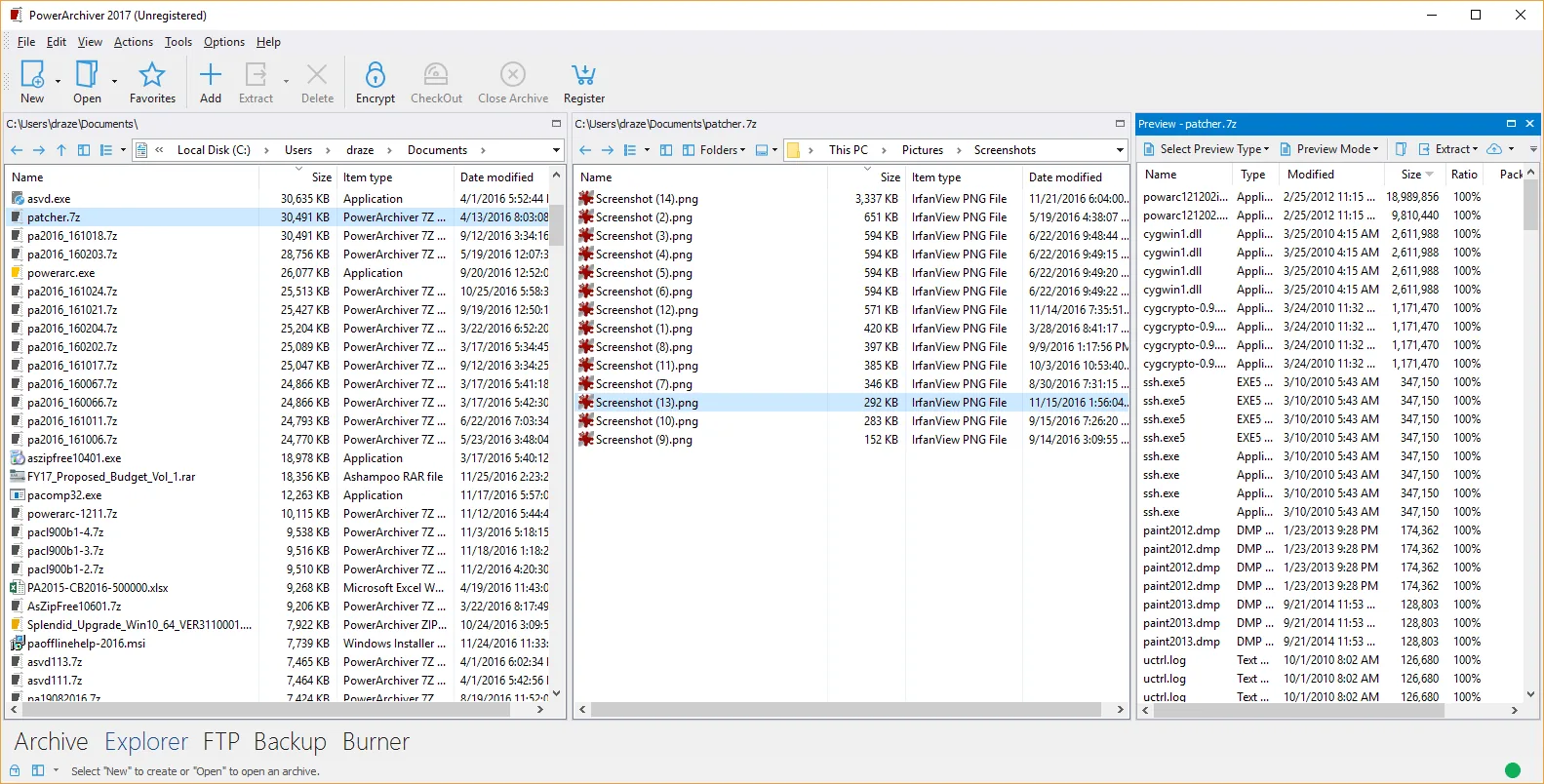This screenshot has height=784, width=1544.
Task: Click the Add files plus icon
Action: [x=211, y=75]
